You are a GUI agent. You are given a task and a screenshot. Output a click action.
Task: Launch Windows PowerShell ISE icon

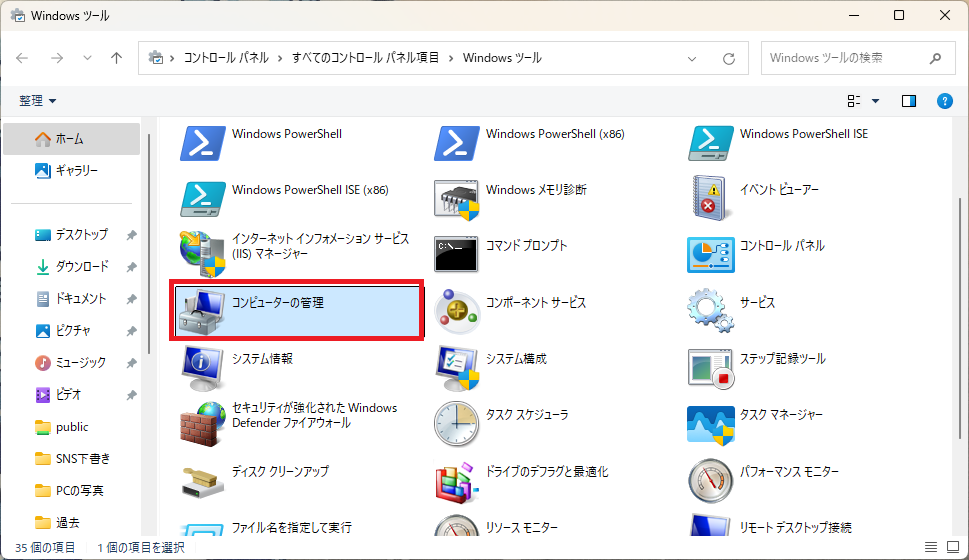pos(711,143)
